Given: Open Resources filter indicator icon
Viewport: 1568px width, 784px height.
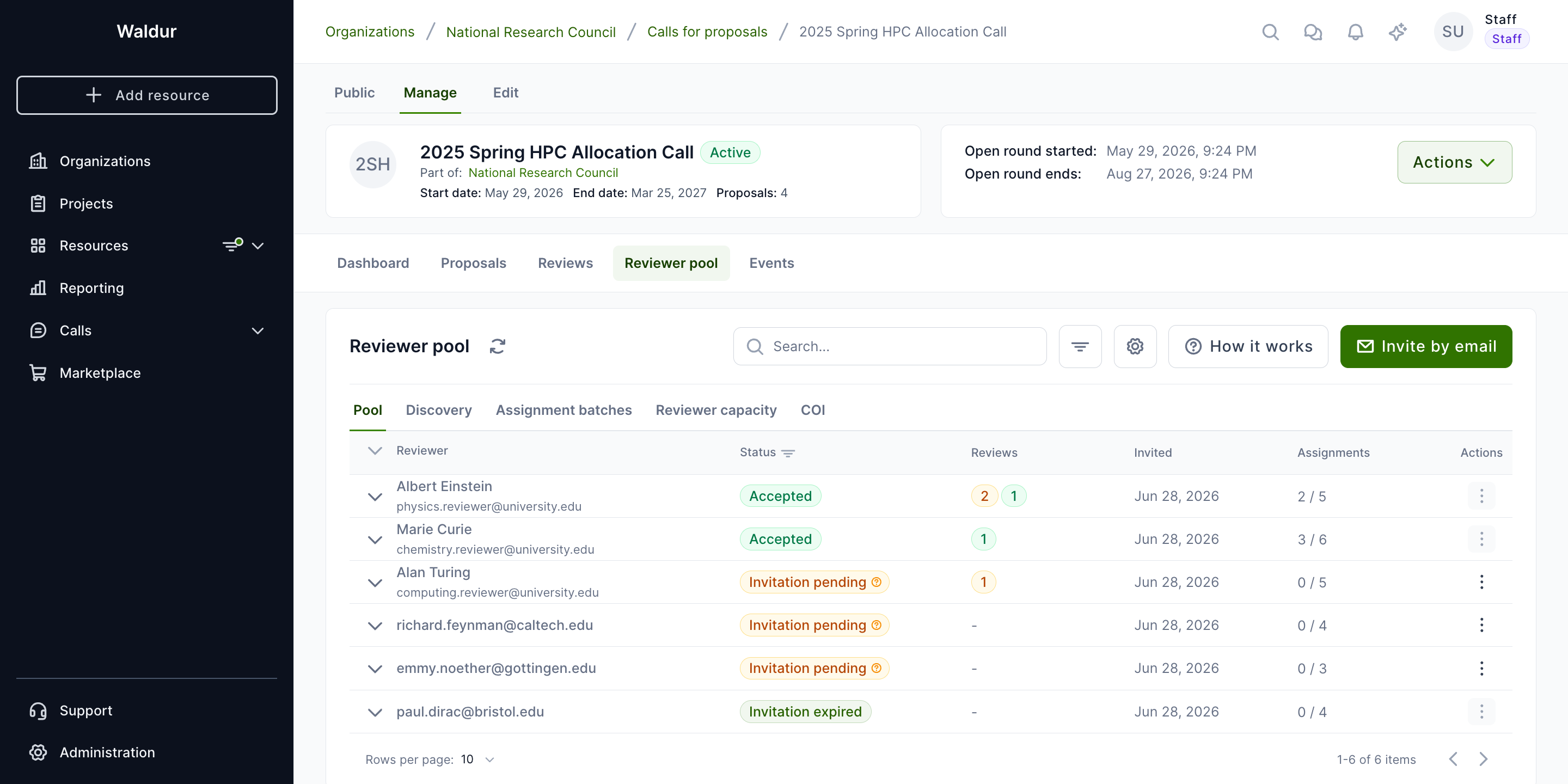Looking at the screenshot, I should [232, 246].
